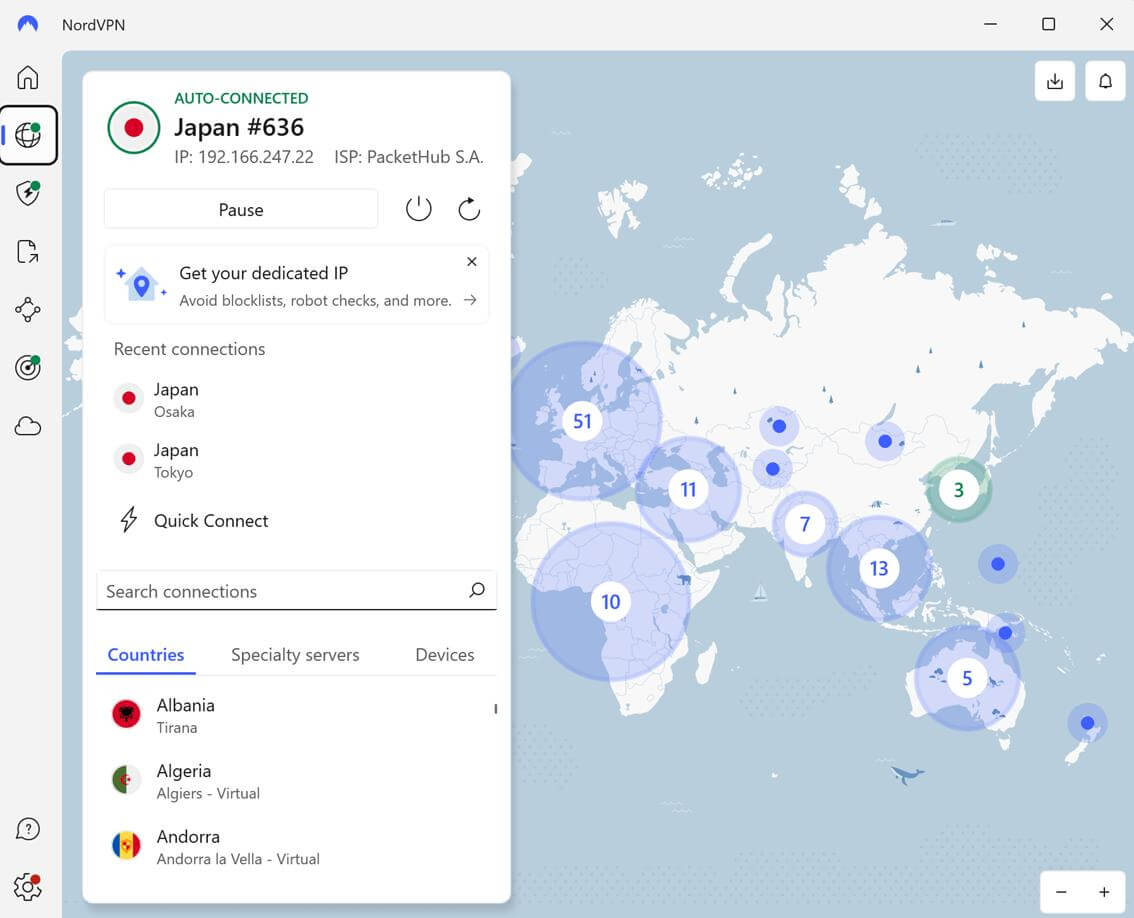Open dedicated IP offer arrow

[470, 299]
